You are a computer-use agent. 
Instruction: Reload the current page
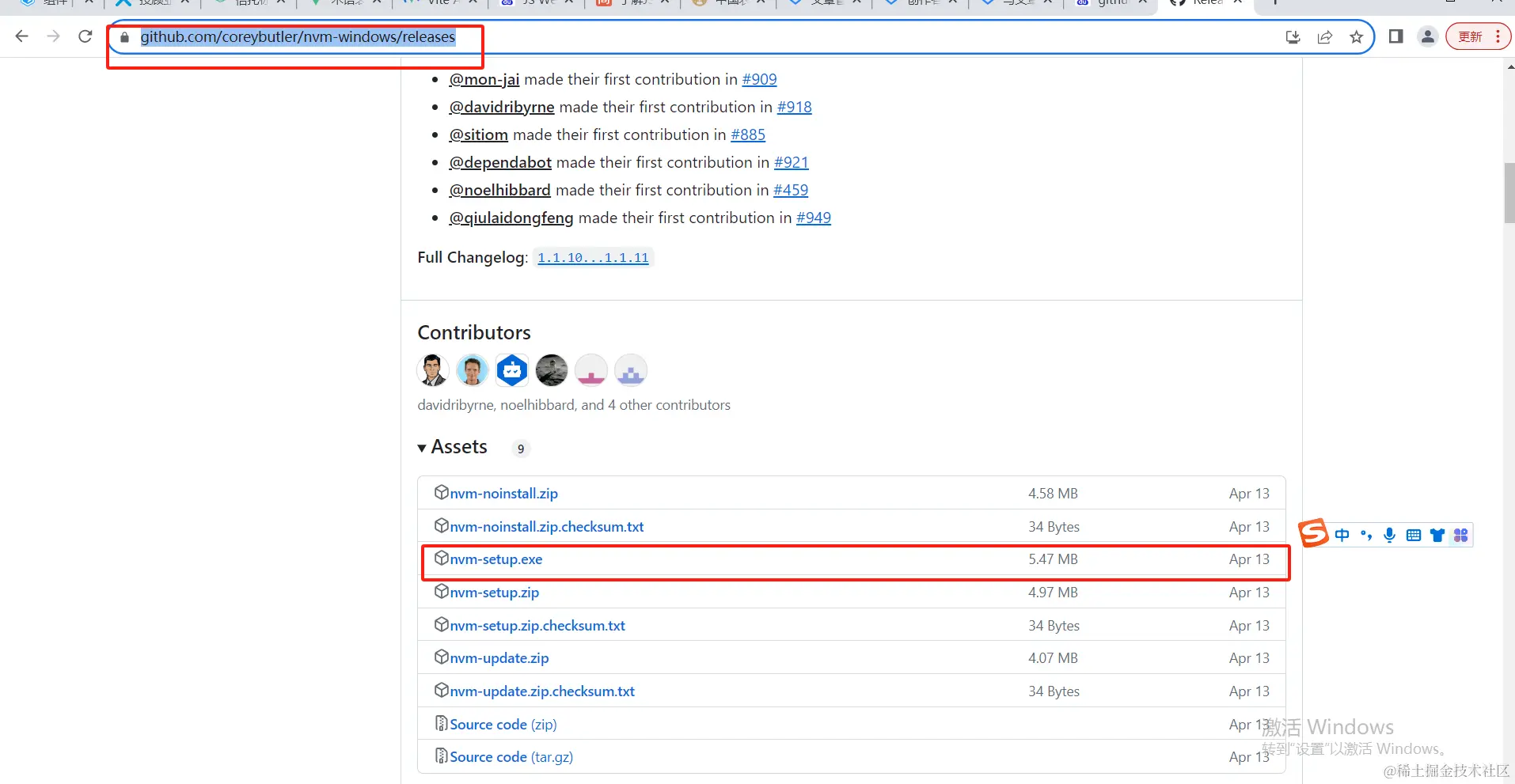(85, 36)
